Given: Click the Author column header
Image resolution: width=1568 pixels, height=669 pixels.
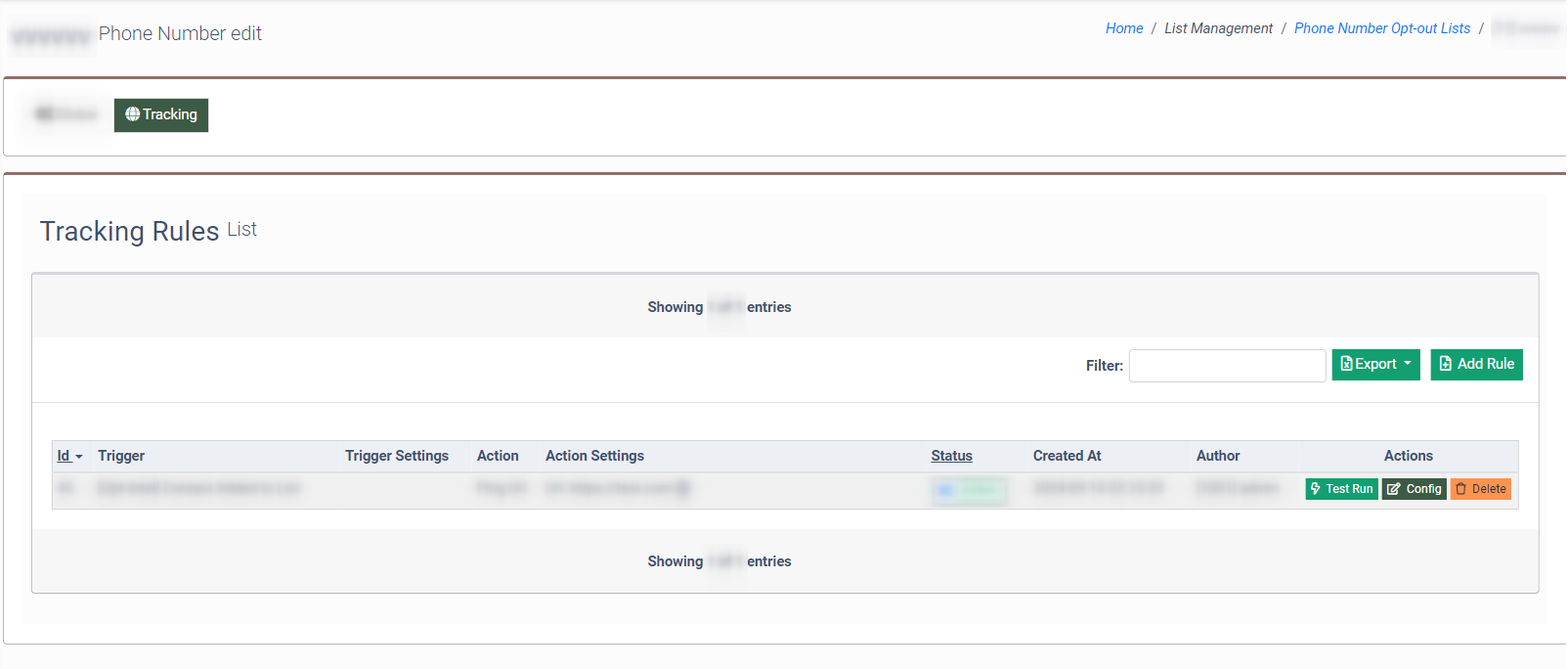Looking at the screenshot, I should [x=1217, y=456].
